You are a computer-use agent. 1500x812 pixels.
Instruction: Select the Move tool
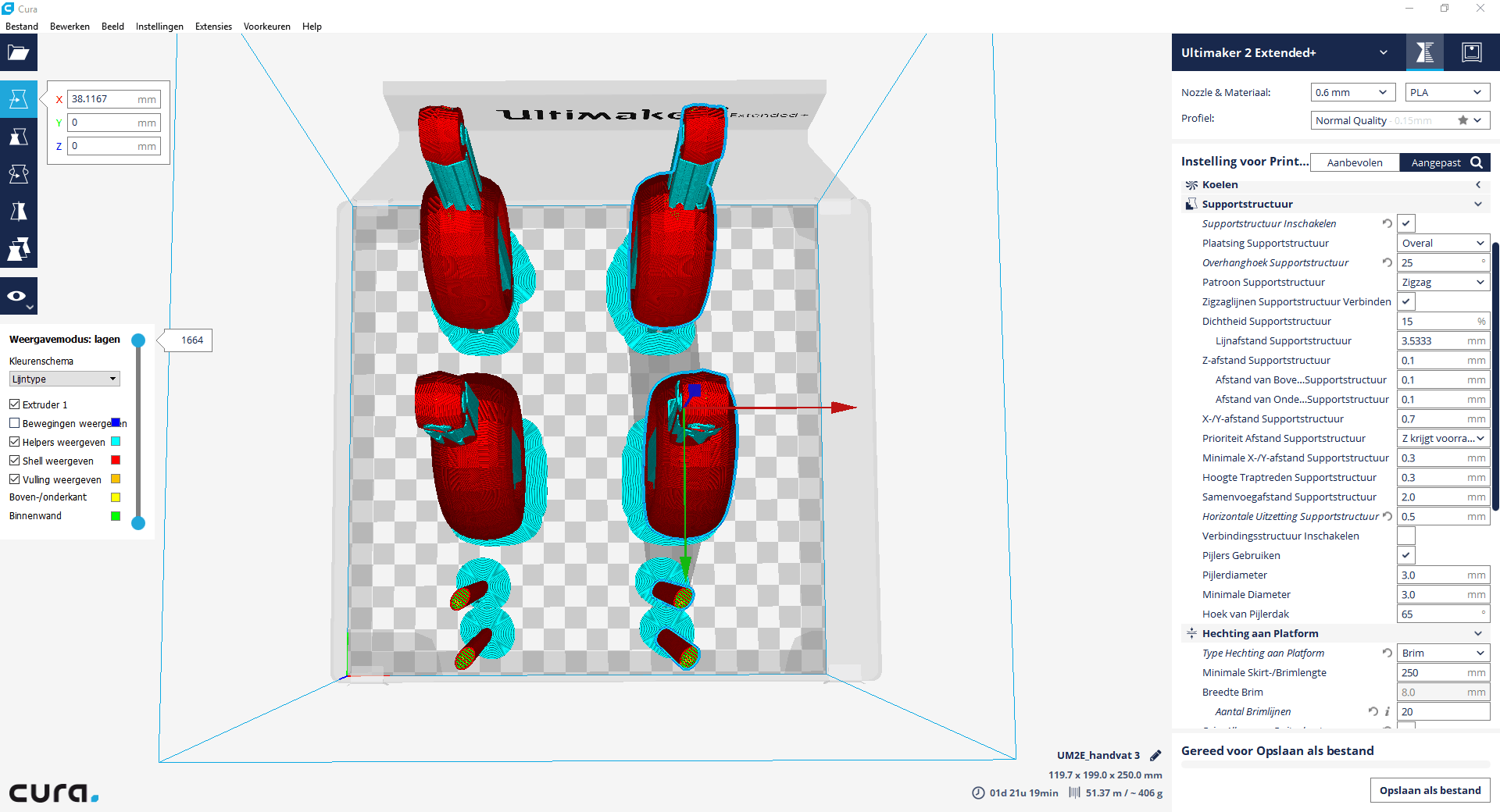19,99
